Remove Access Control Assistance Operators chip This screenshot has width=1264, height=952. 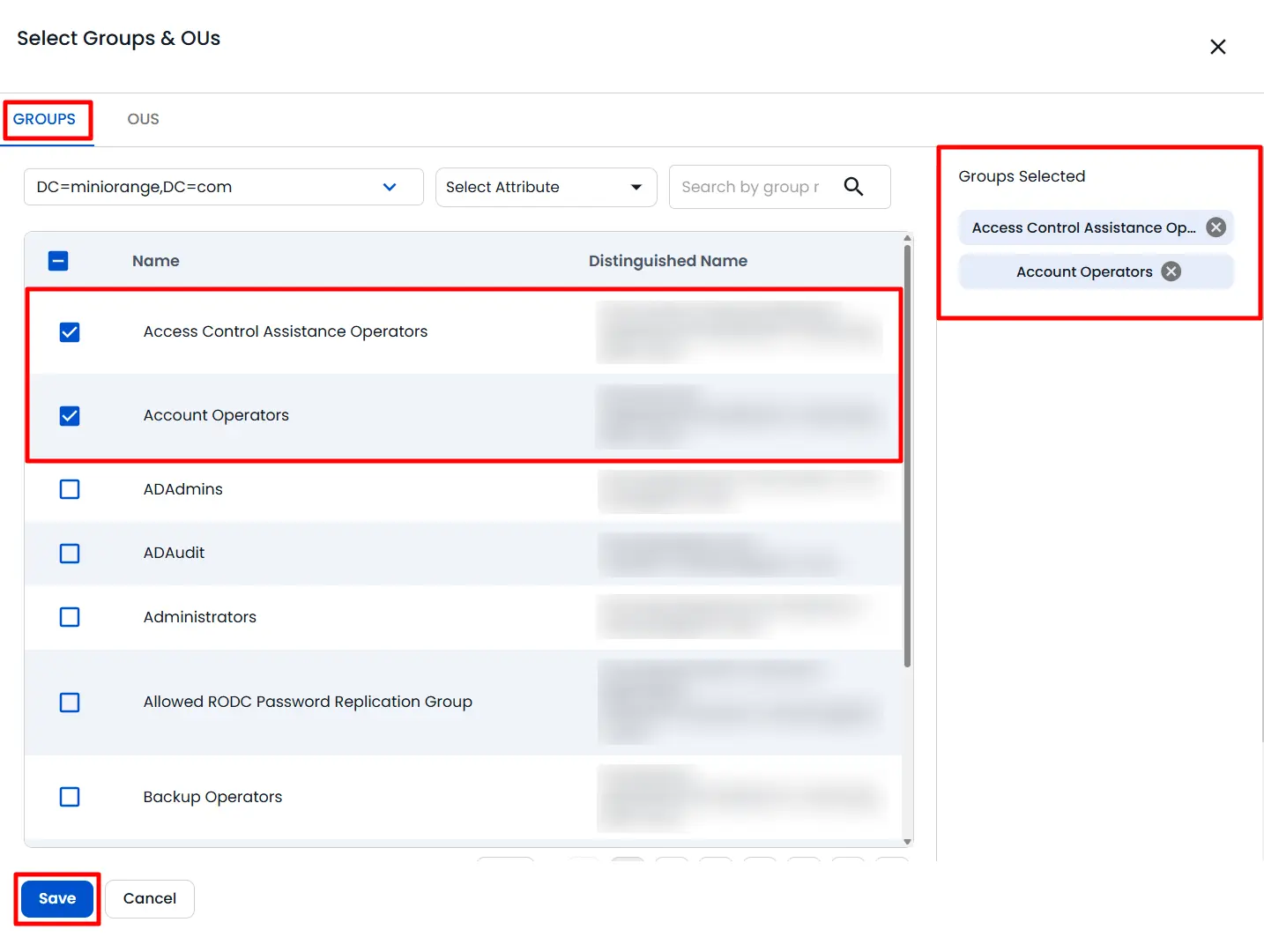1216,227
